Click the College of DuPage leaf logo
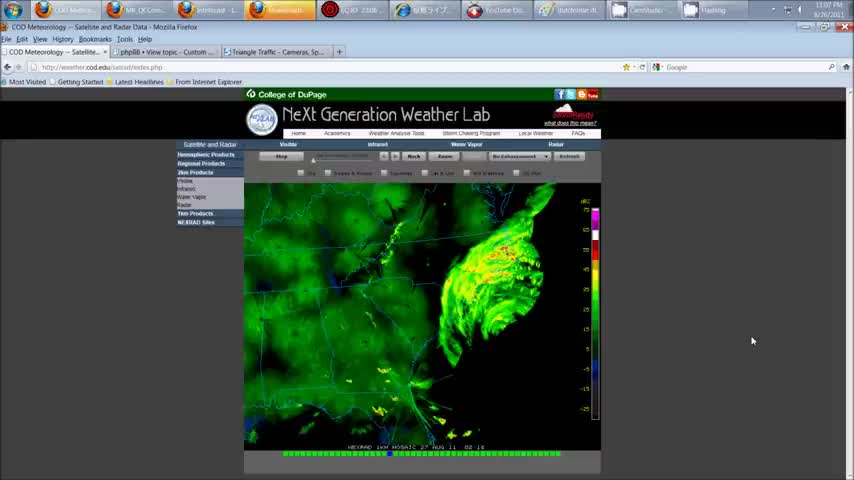Image resolution: width=854 pixels, height=480 pixels. pos(251,94)
